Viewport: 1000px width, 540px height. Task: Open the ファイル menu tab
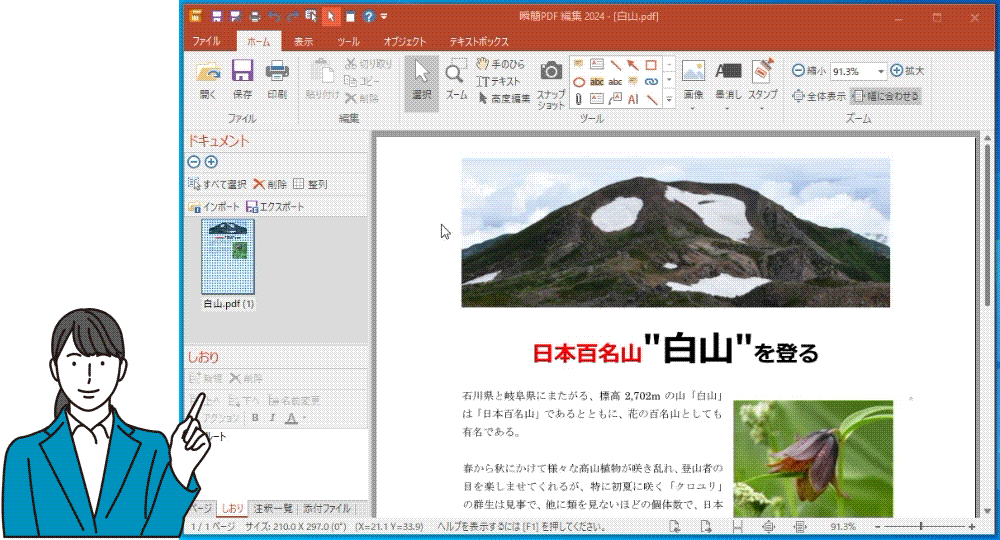coord(206,42)
